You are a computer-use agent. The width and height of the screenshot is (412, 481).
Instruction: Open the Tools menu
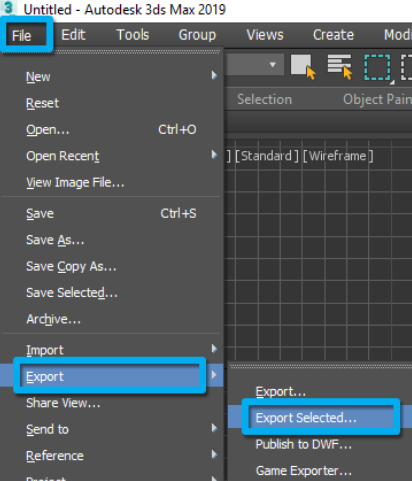click(x=132, y=35)
